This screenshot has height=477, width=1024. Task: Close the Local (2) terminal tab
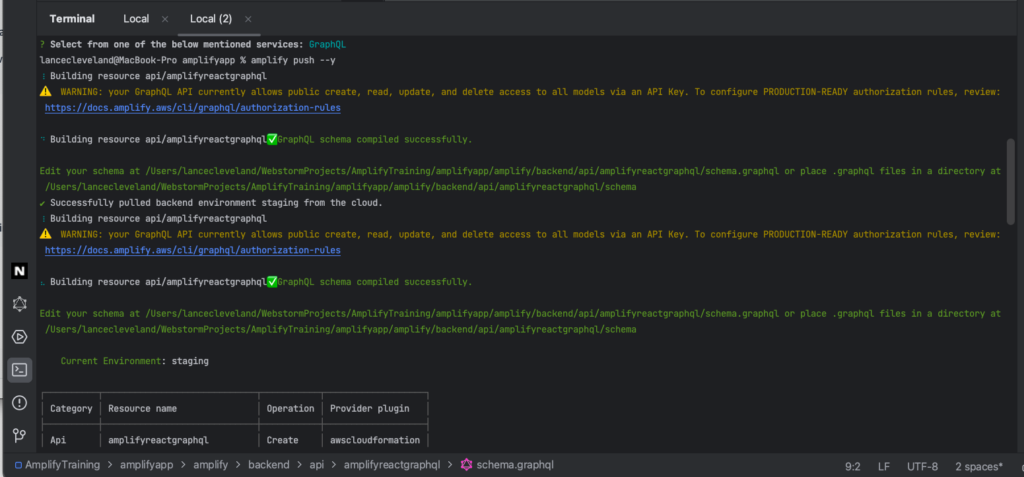[x=248, y=19]
